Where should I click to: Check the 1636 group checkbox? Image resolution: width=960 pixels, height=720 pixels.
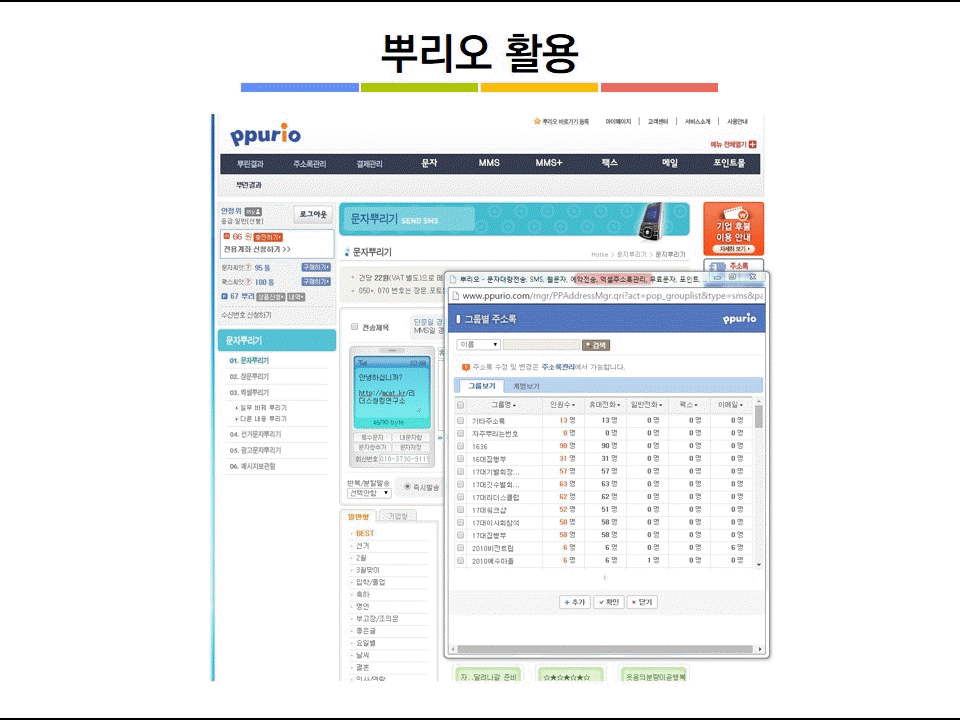[460, 446]
